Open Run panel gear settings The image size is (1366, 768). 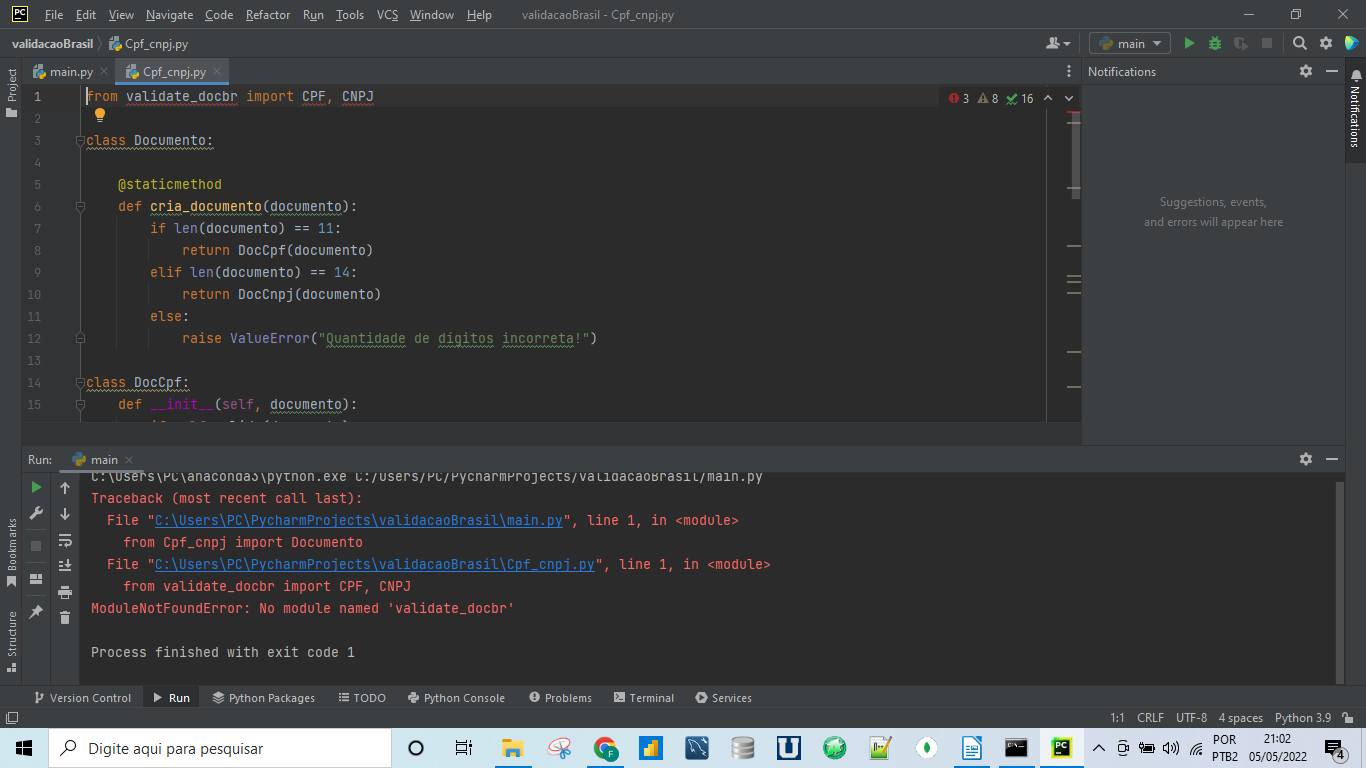1305,458
